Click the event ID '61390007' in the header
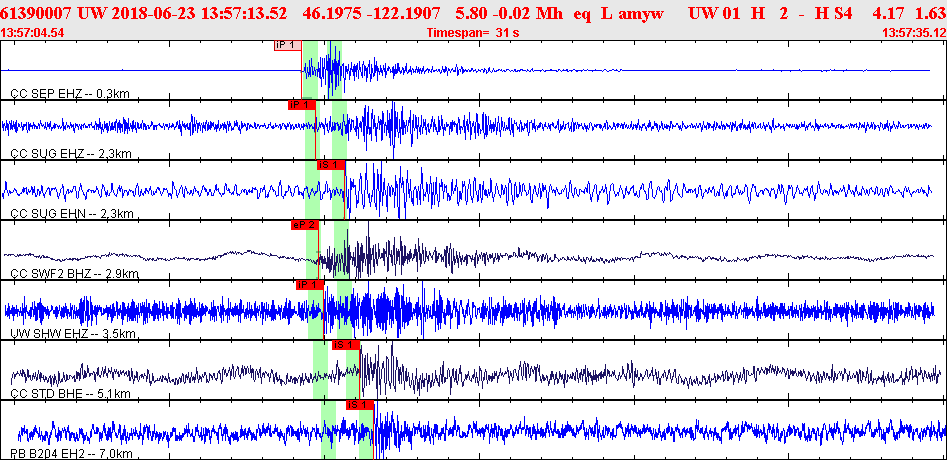The width and height of the screenshot is (947, 460). (37, 14)
